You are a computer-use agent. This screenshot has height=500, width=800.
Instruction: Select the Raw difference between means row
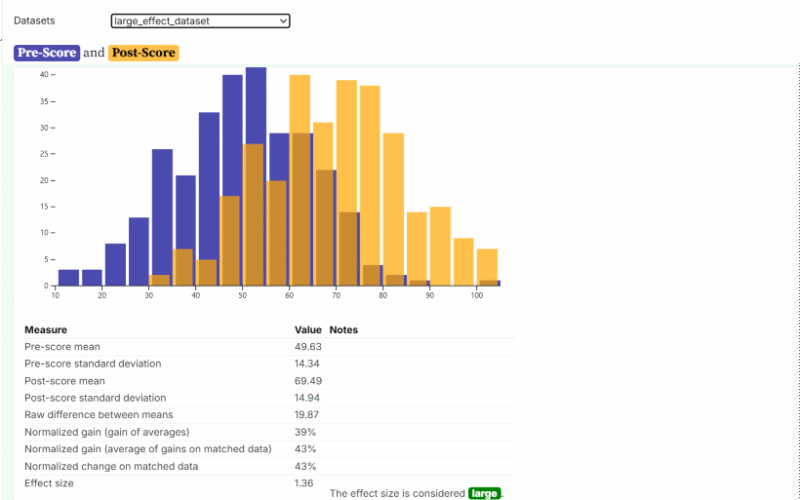[x=98, y=414]
